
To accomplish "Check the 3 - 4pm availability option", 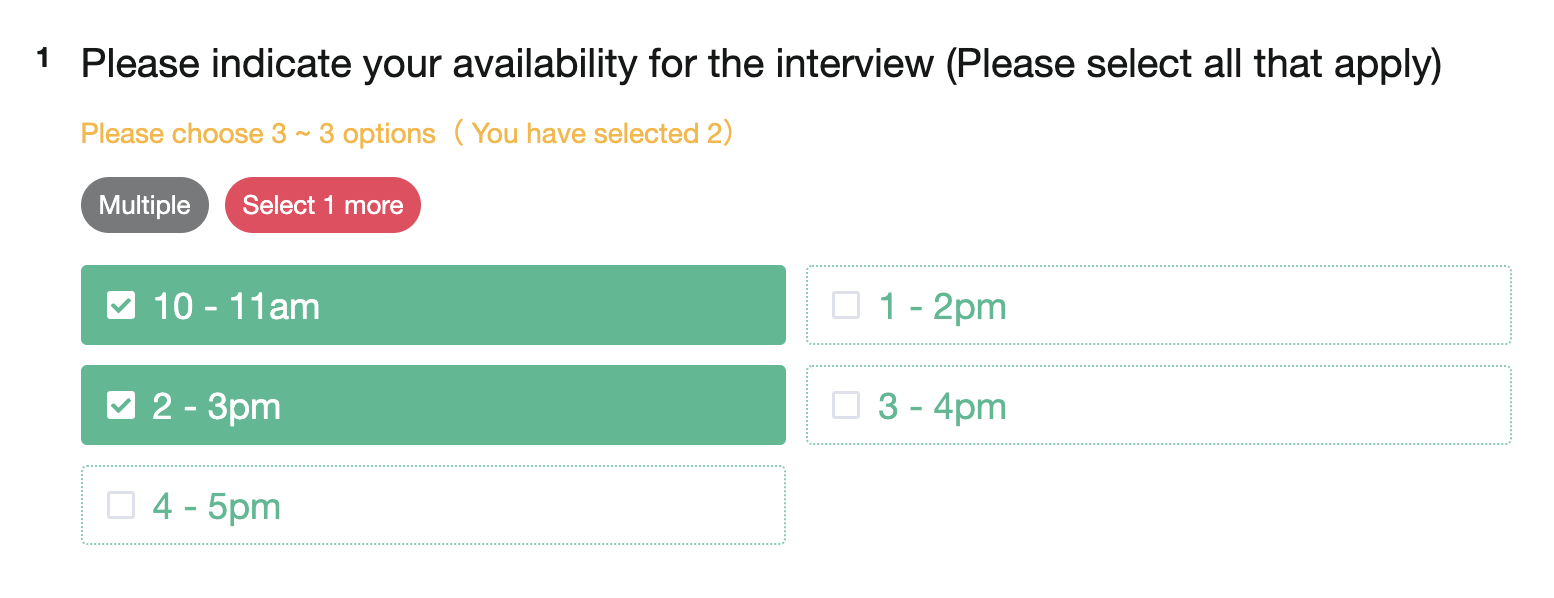I will 1158,405.
